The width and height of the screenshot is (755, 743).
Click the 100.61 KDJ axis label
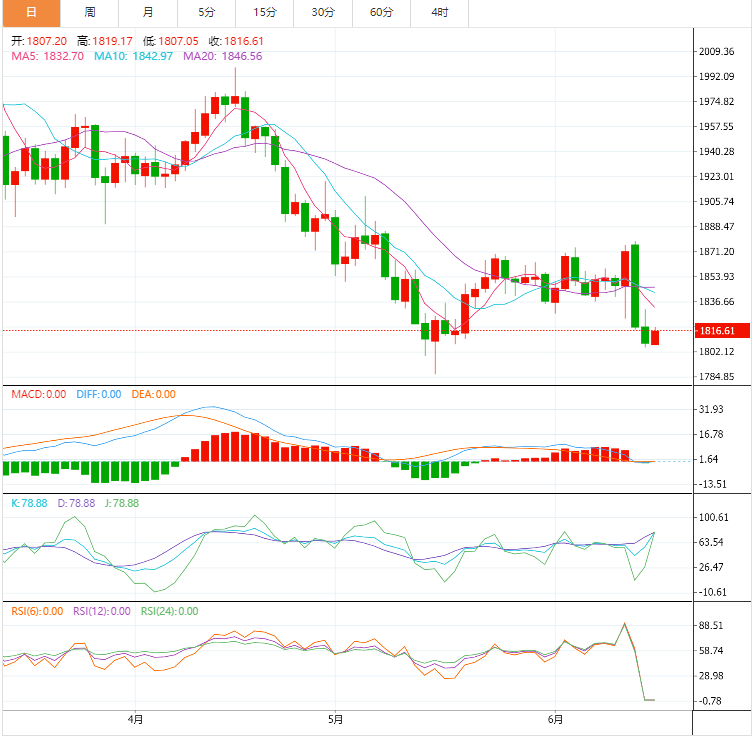[714, 518]
